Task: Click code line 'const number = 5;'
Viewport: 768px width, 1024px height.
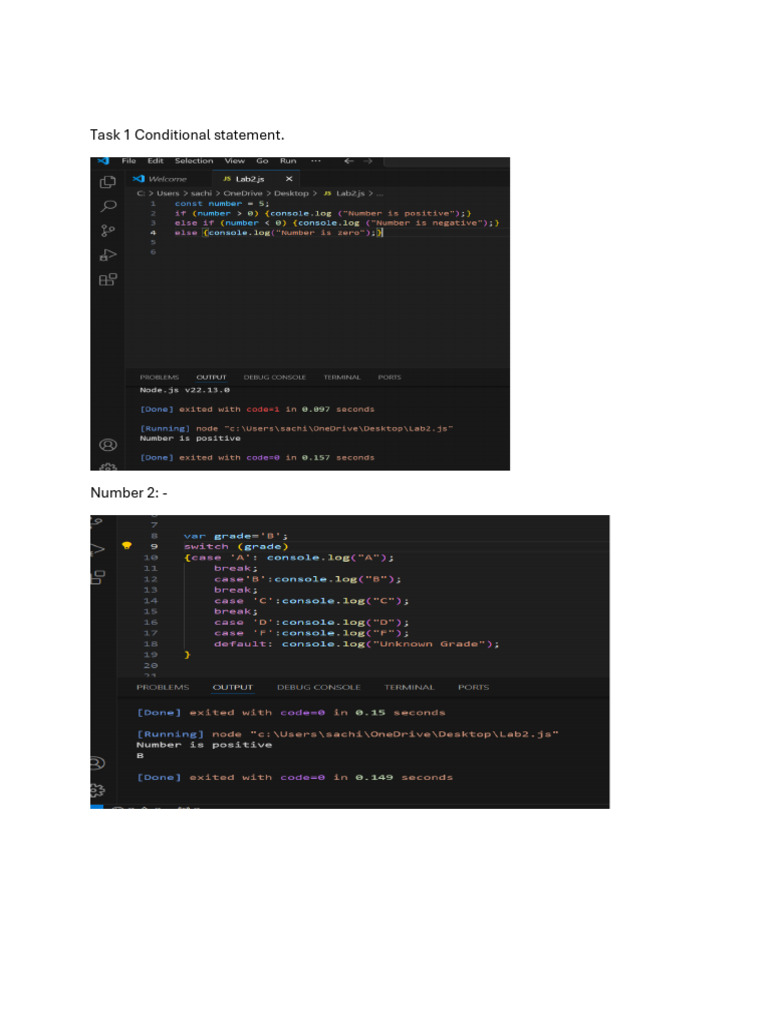Action: pos(221,204)
